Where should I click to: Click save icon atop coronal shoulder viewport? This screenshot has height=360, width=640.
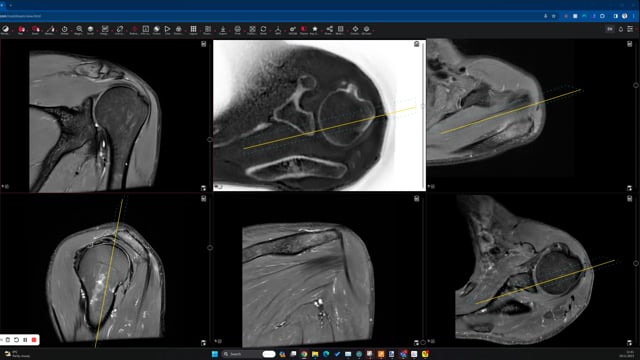pyautogui.click(x=204, y=44)
